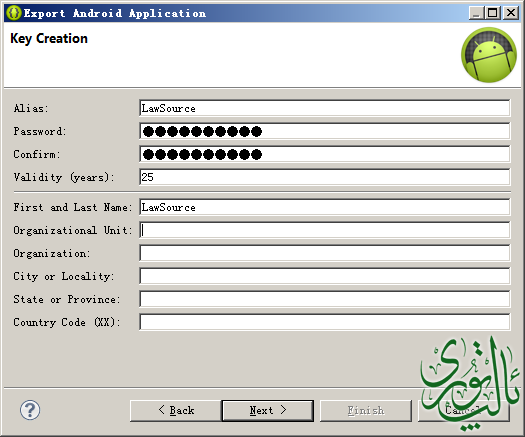Return to previous page with Back
The width and height of the screenshot is (525, 437).
click(176, 410)
